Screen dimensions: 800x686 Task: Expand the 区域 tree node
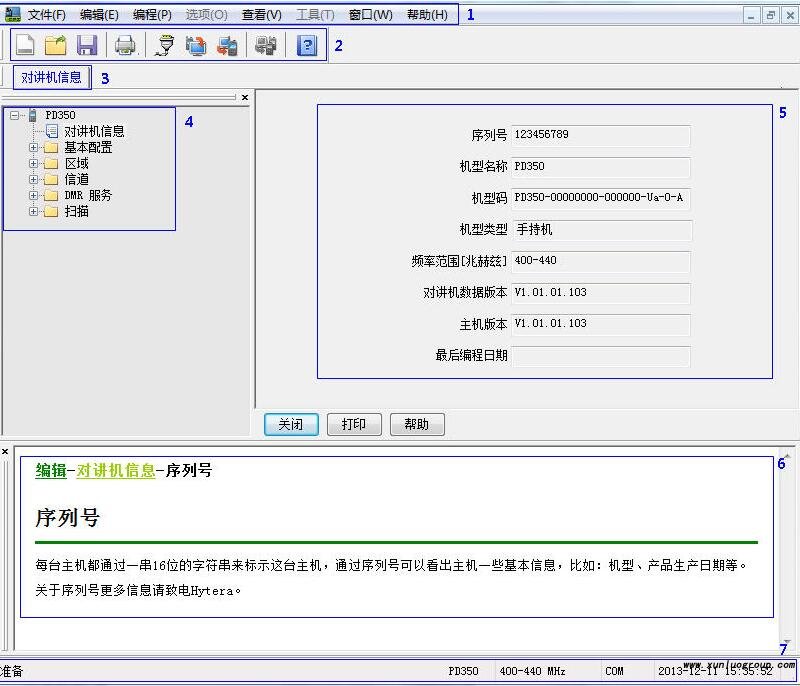coord(33,164)
